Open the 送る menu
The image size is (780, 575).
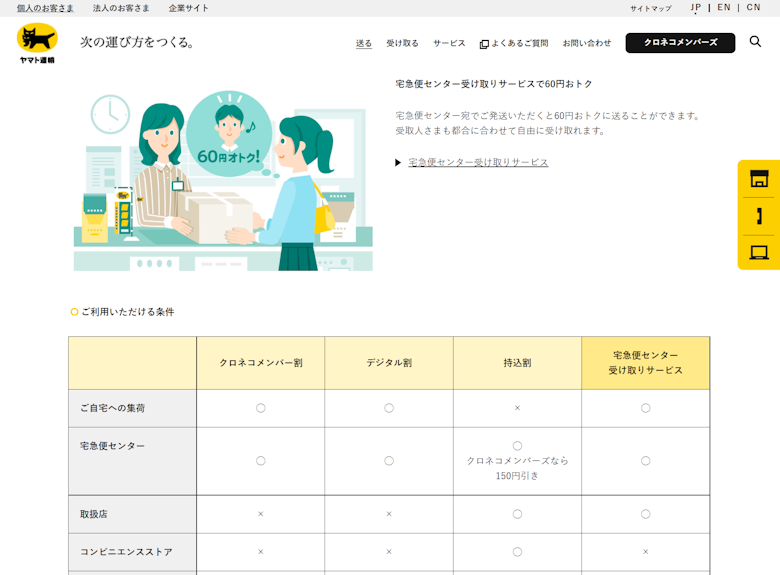[364, 43]
